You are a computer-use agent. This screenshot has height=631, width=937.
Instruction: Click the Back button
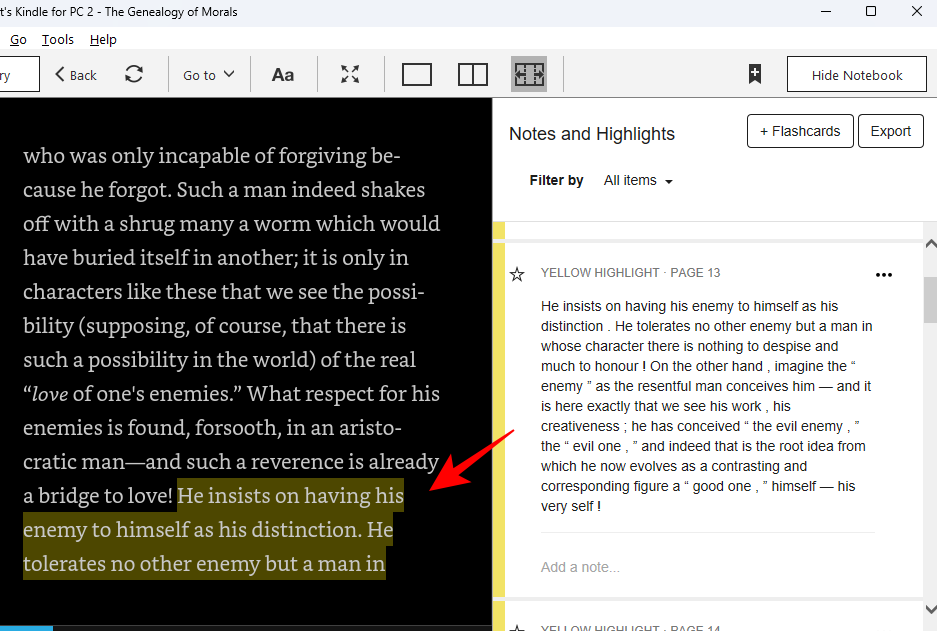tap(76, 75)
